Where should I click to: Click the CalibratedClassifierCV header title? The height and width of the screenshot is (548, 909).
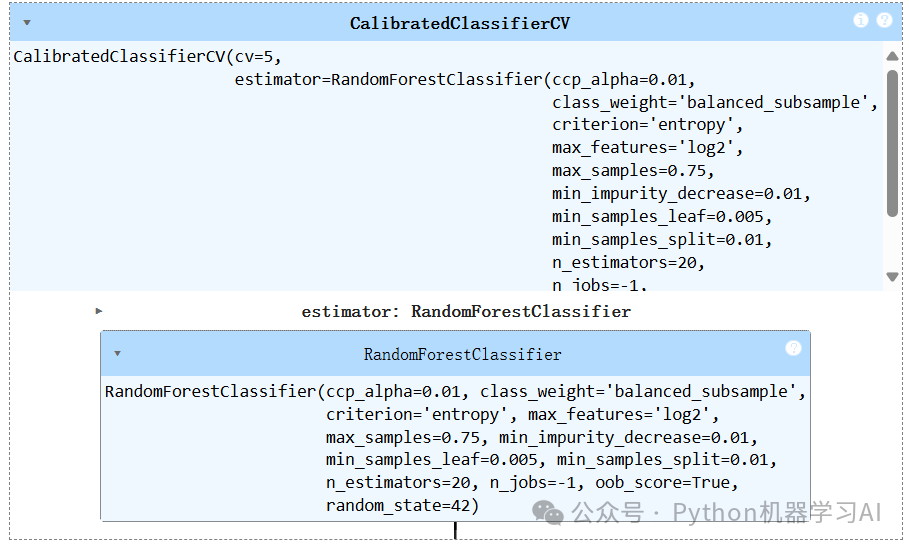point(460,24)
